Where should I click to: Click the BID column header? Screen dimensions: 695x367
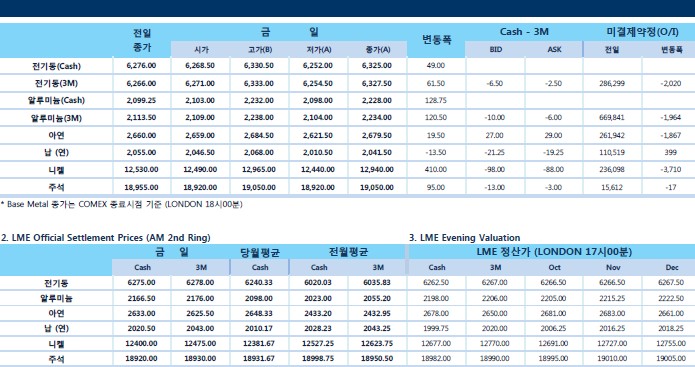click(496, 50)
